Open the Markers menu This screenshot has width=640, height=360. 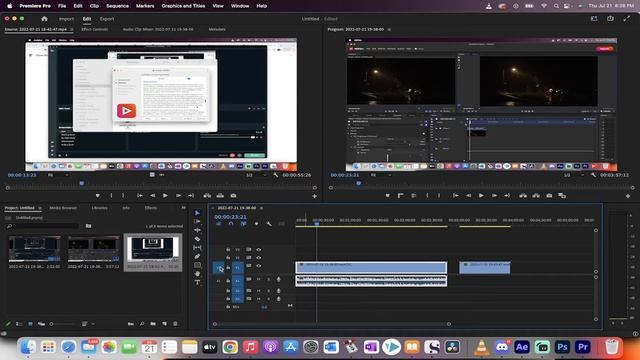click(145, 6)
